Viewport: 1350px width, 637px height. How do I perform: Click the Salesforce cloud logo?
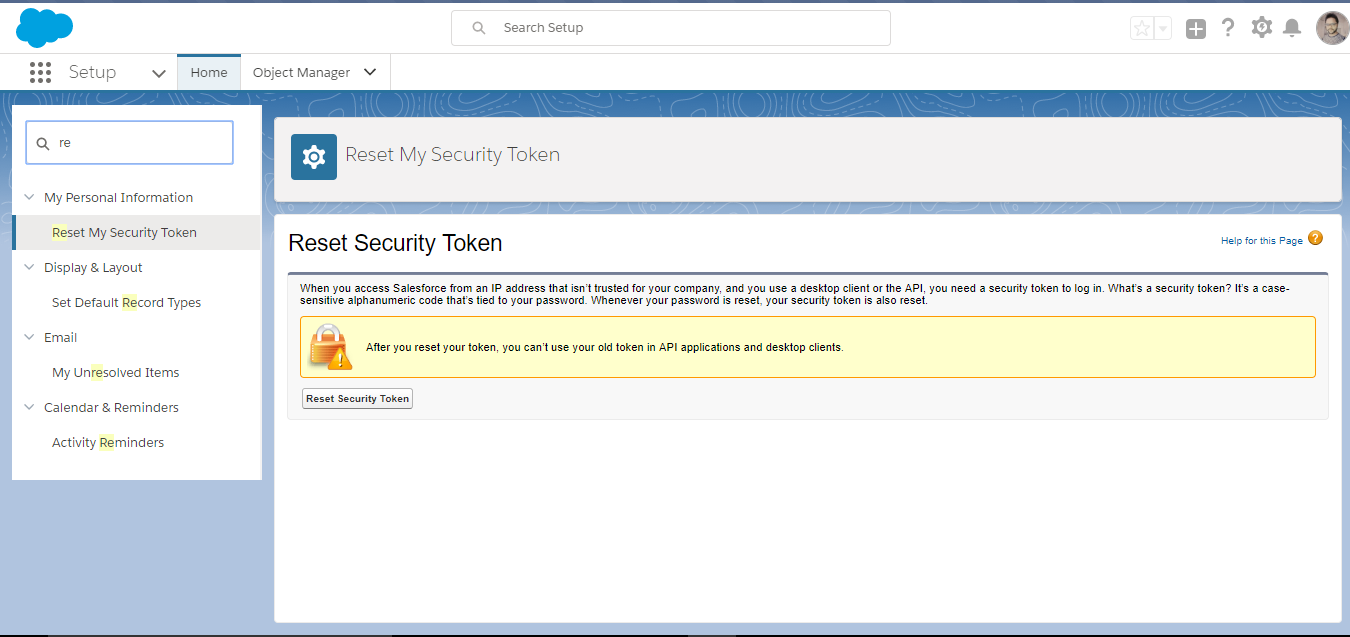coord(45,27)
